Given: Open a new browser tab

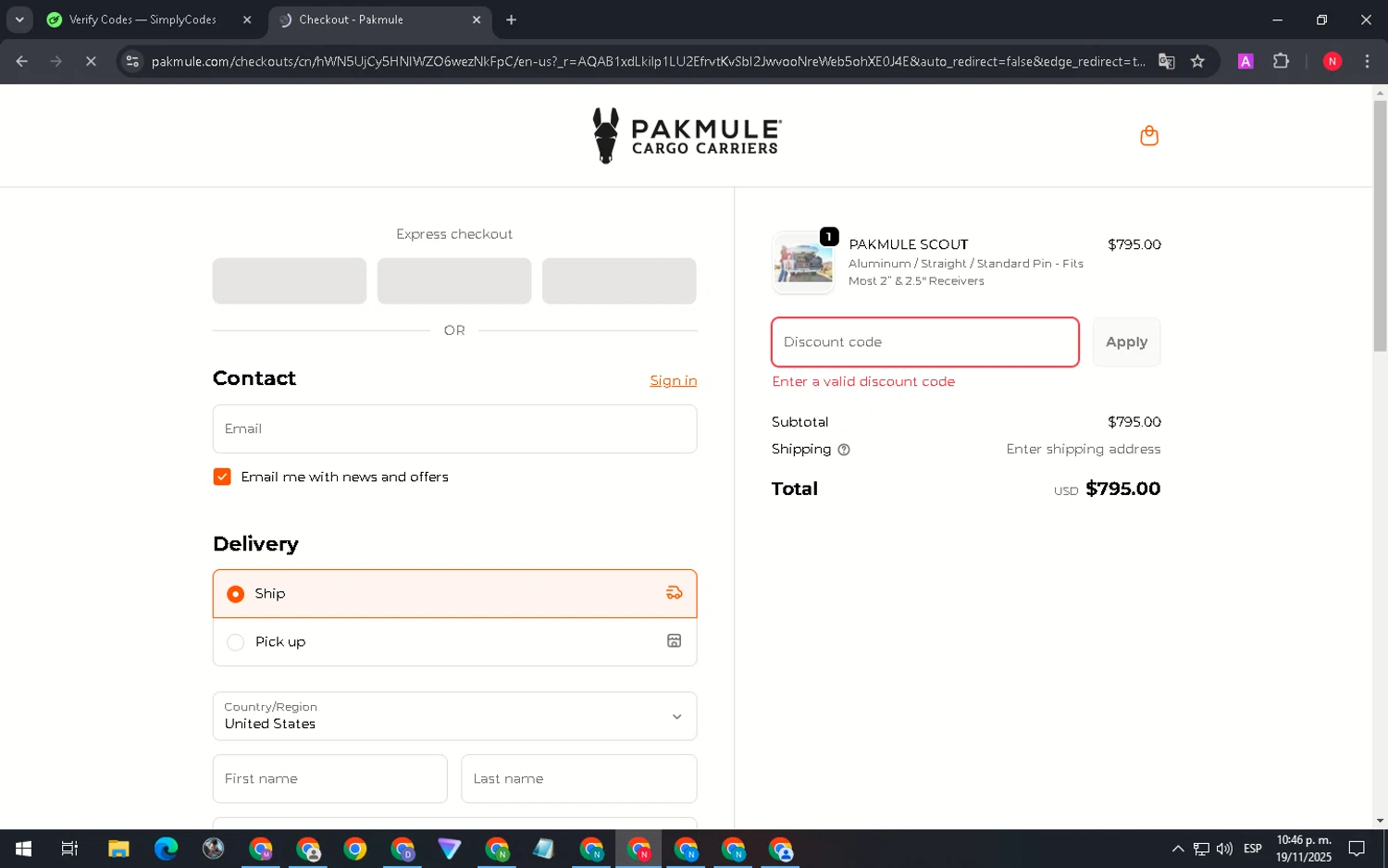Looking at the screenshot, I should pyautogui.click(x=511, y=19).
